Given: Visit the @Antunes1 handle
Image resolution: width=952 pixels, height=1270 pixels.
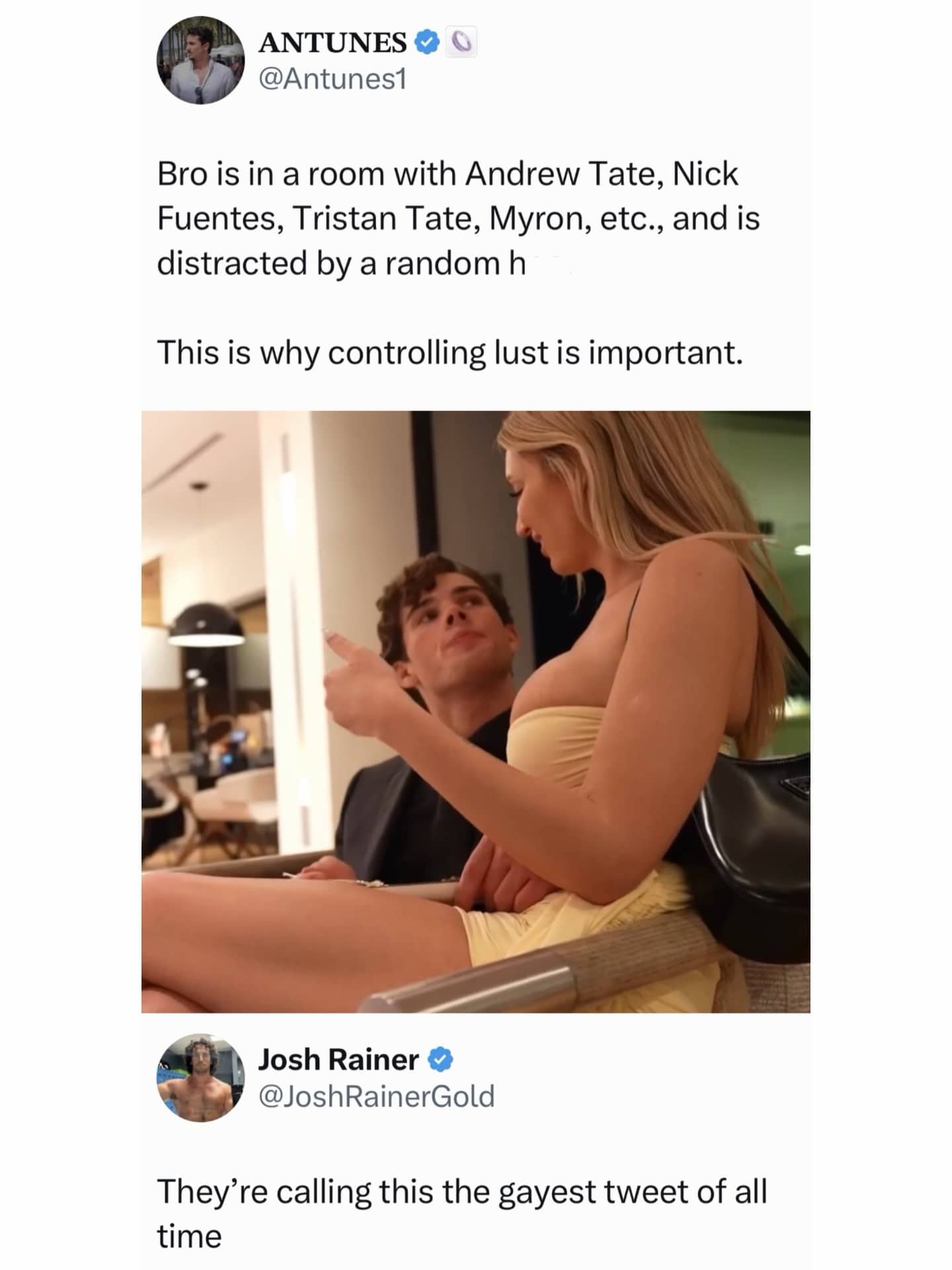Looking at the screenshot, I should (333, 79).
